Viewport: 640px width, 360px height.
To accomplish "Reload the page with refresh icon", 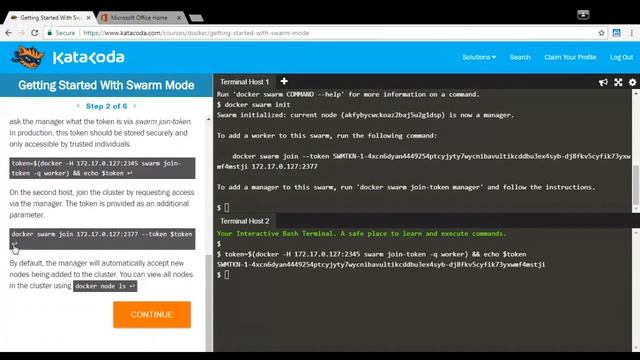I will coord(35,33).
